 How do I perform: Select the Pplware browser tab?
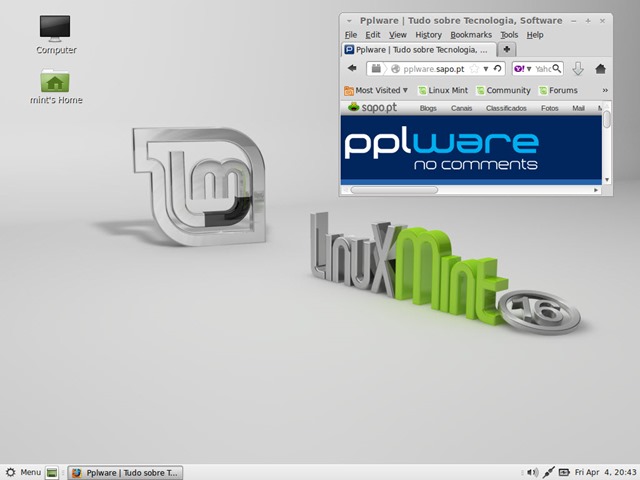coord(418,50)
